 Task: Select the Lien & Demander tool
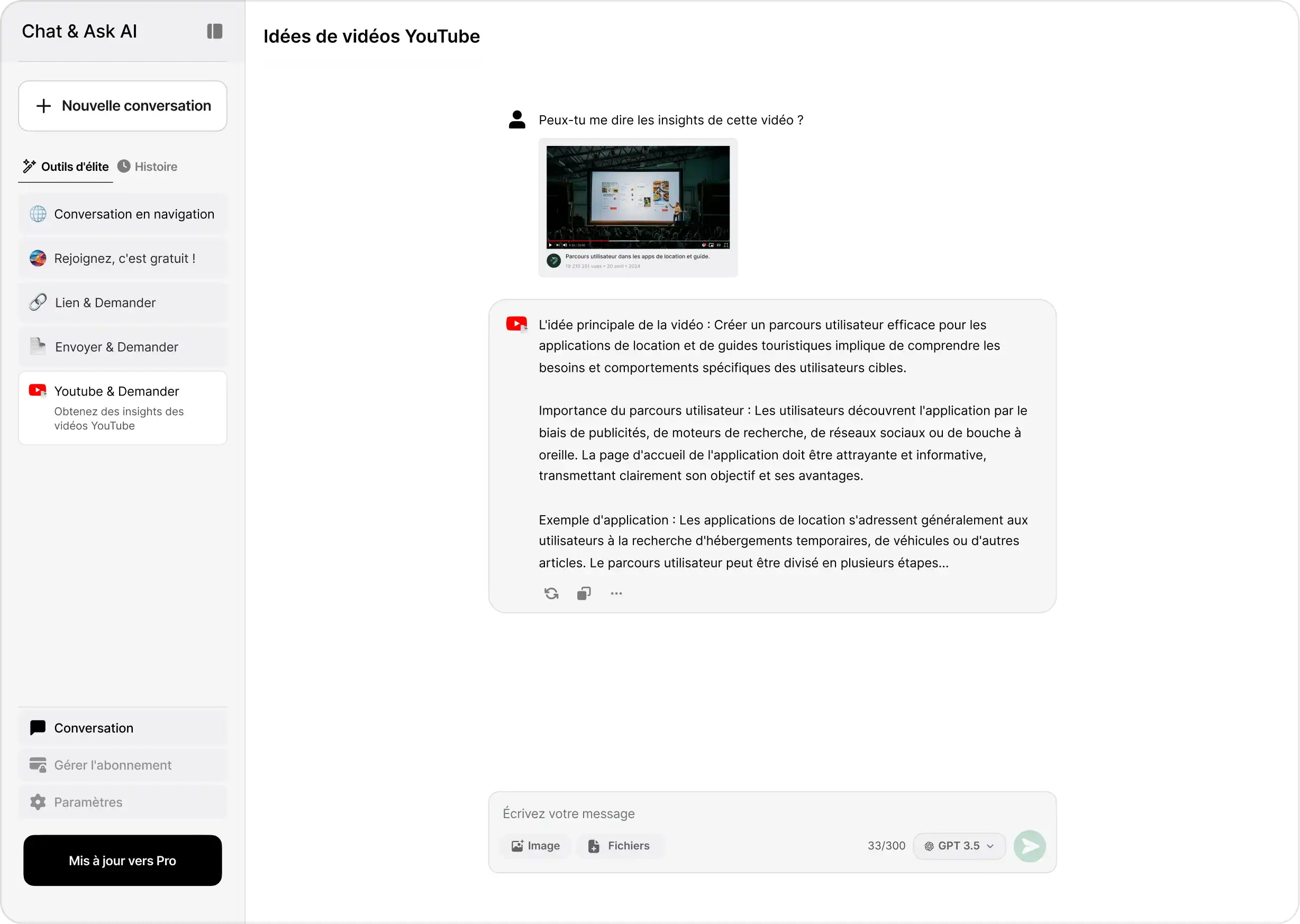(122, 303)
